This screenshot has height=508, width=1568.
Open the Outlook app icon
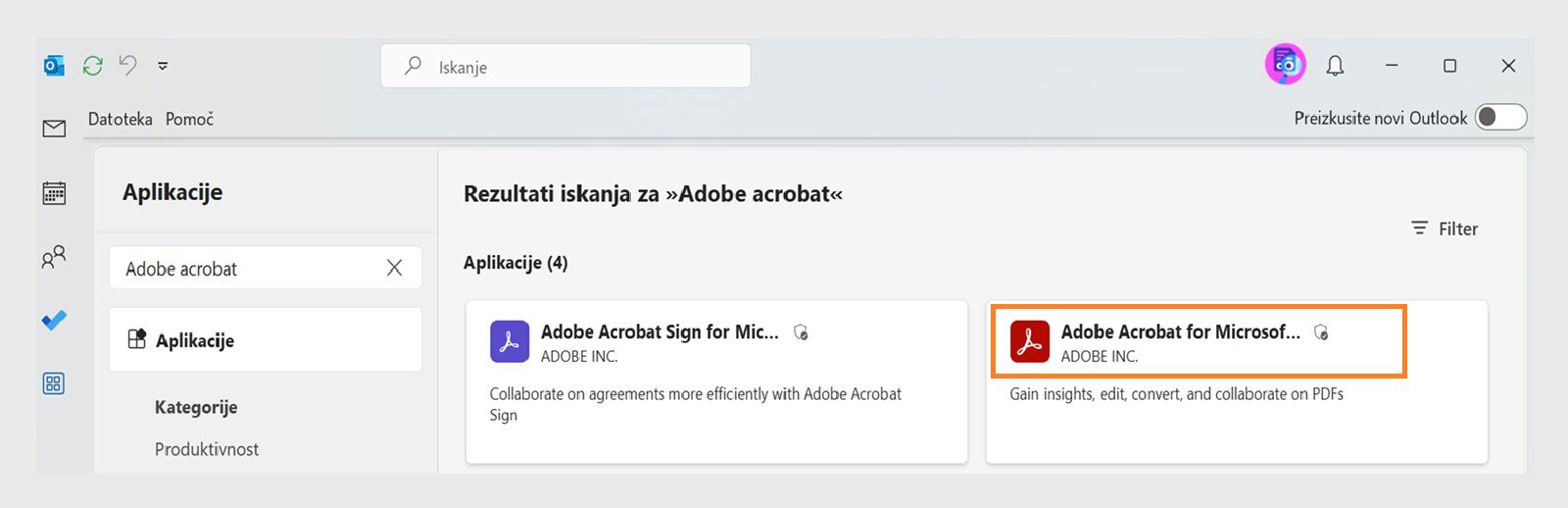click(54, 66)
